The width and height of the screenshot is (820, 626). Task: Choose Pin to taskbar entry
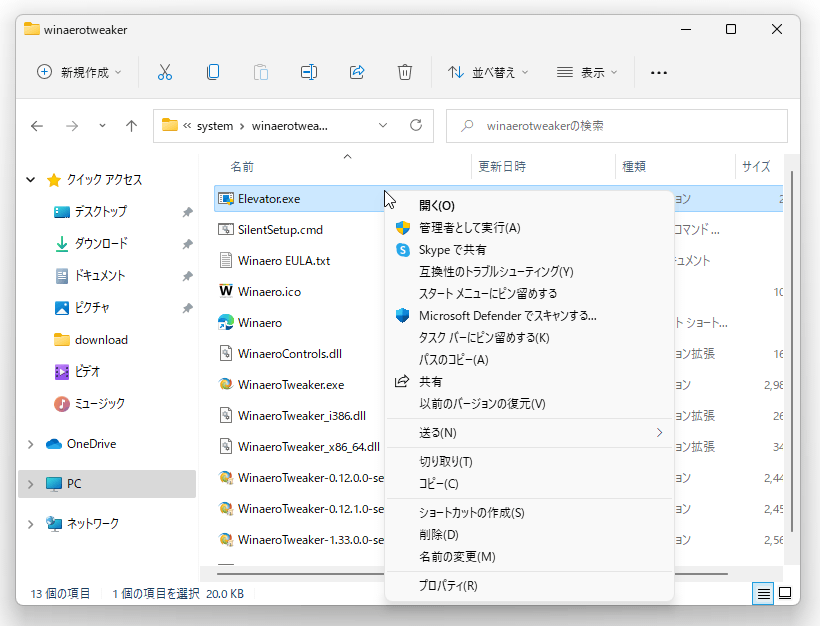(529, 337)
